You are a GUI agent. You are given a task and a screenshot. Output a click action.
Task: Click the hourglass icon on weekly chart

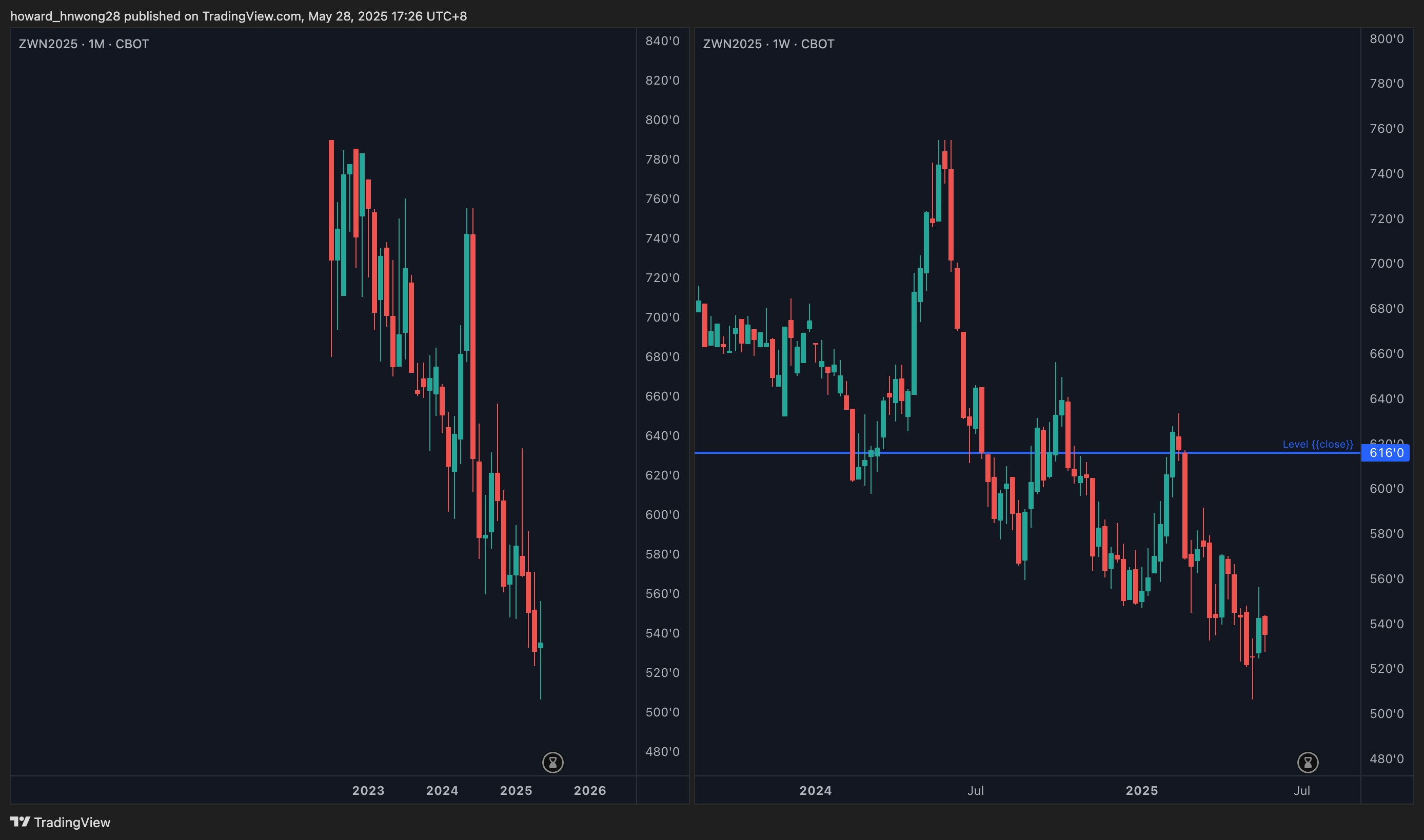1308,763
